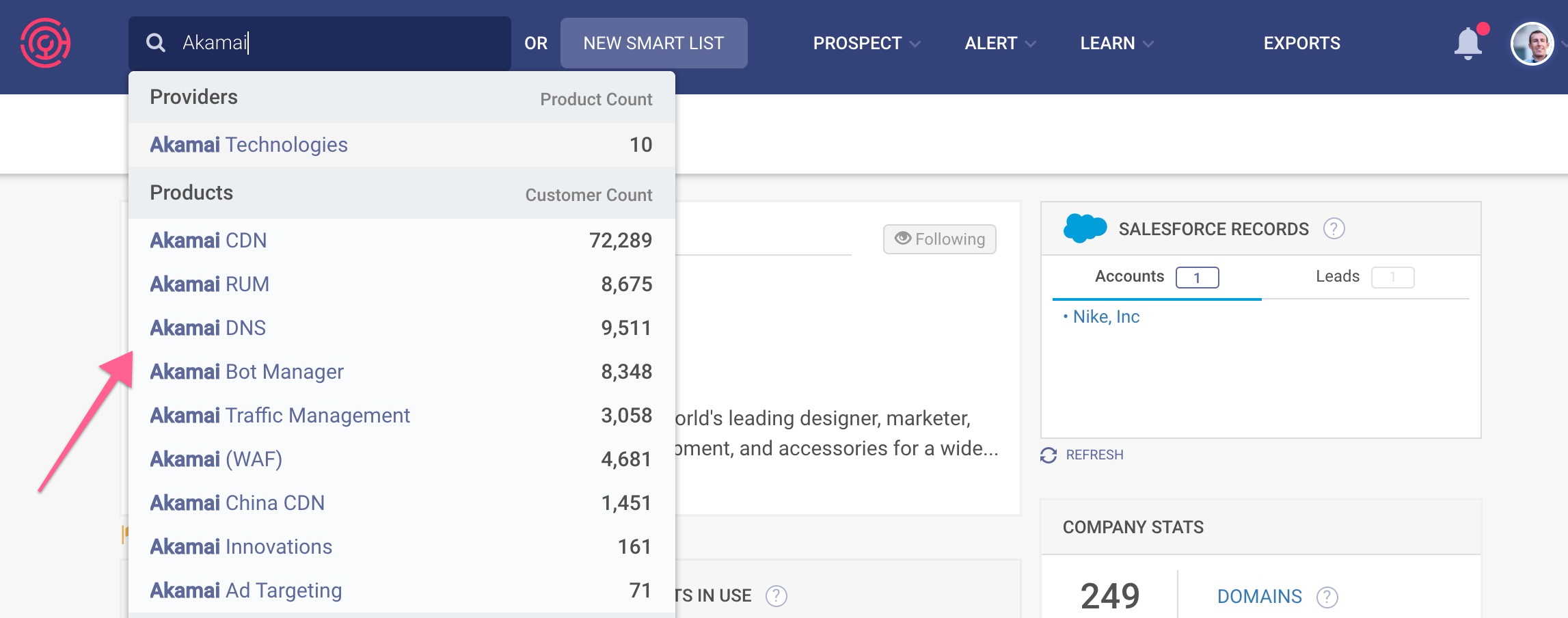Open the user profile avatar

1532,44
